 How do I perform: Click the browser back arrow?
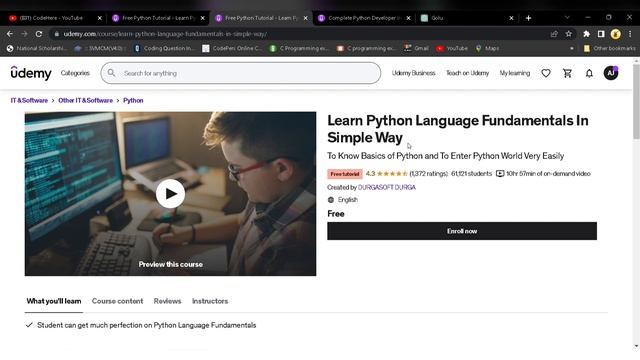(10, 34)
